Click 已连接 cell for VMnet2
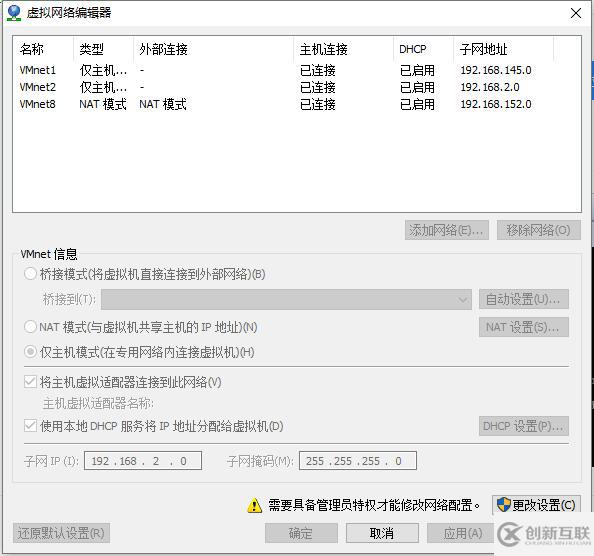 [317, 87]
